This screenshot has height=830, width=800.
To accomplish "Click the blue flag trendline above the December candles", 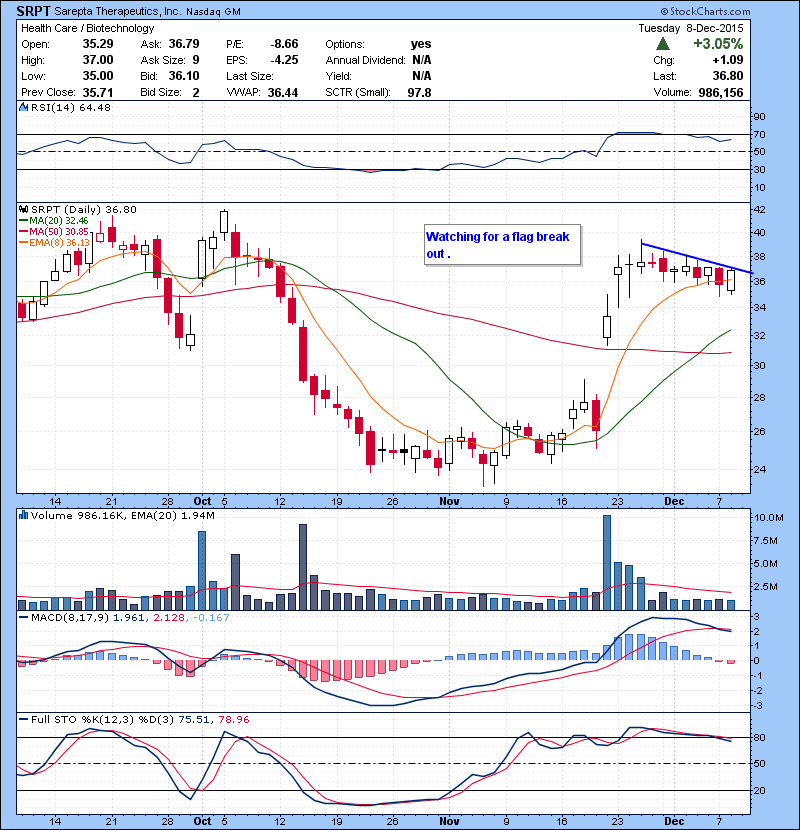I will tap(697, 258).
